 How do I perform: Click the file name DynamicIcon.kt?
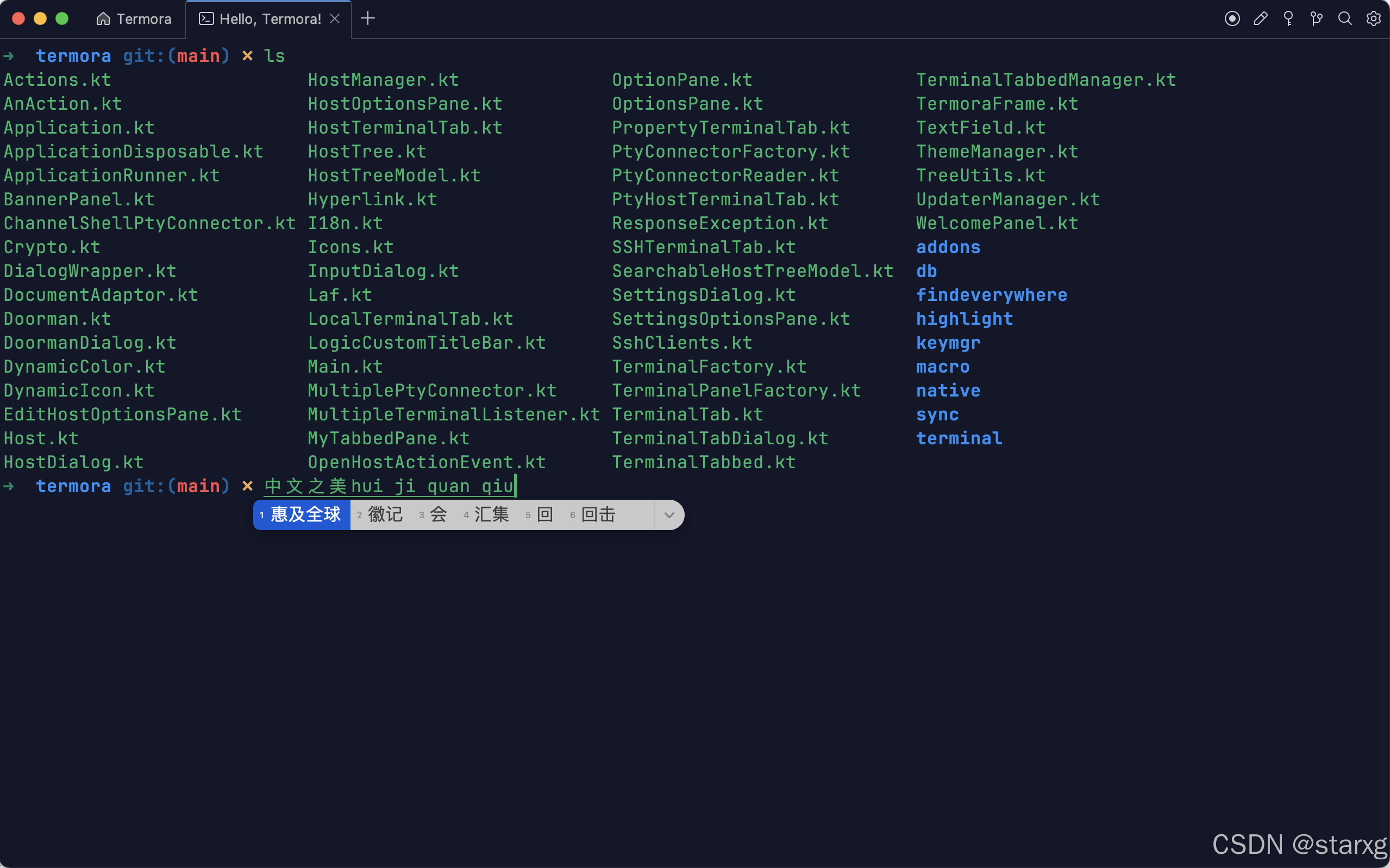pyautogui.click(x=79, y=391)
